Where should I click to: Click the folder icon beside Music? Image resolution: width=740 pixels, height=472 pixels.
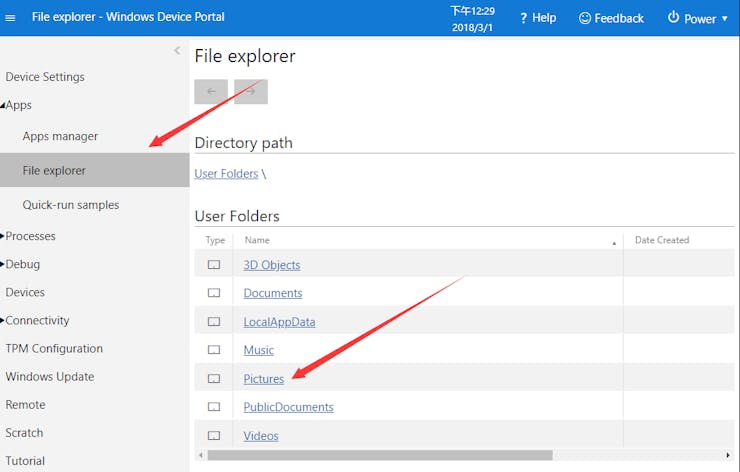click(214, 350)
